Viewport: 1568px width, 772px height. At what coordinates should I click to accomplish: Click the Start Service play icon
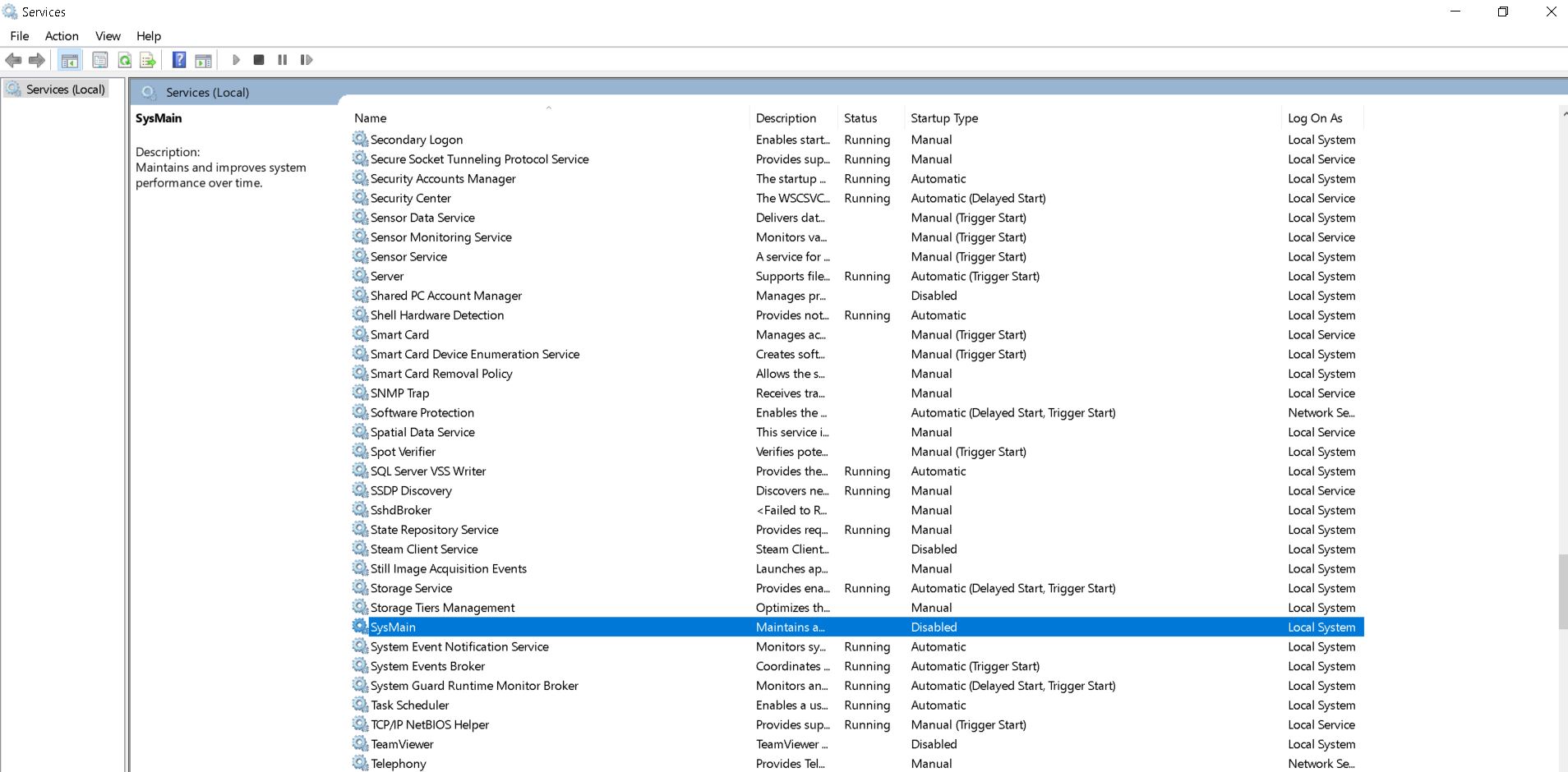pos(236,60)
